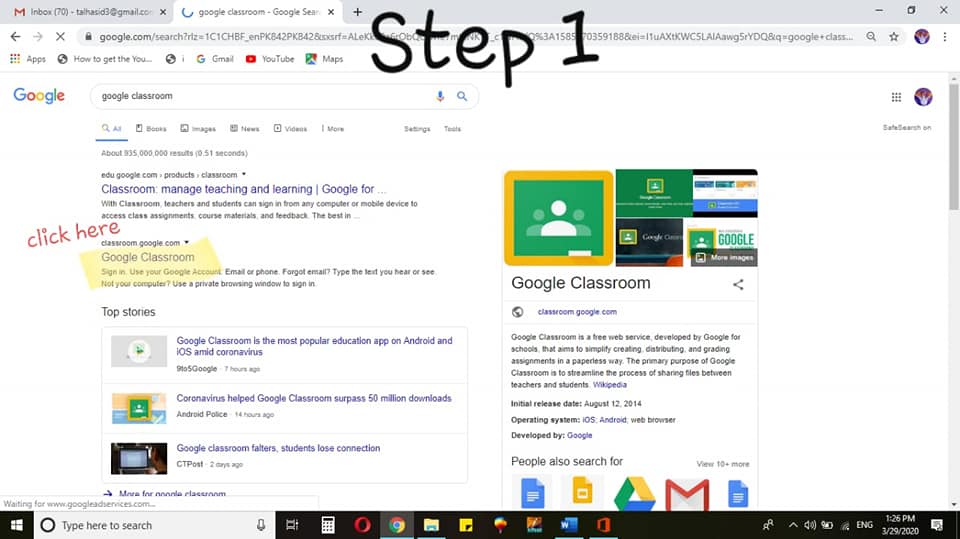Click the voice search microphone icon
This screenshot has height=539, width=960.
[x=440, y=96]
